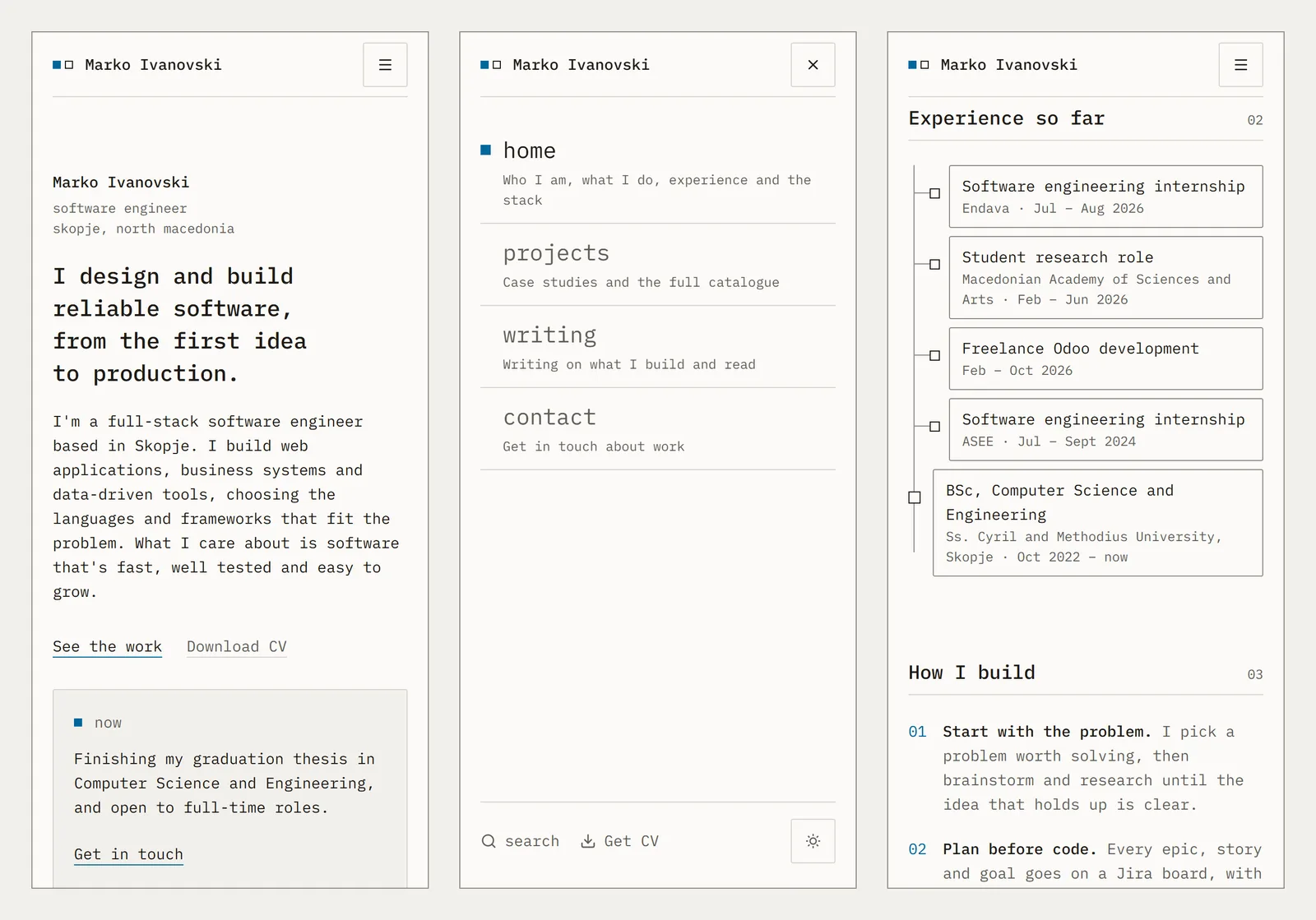The width and height of the screenshot is (1316, 920).
Task: Select the home menu item
Action: point(657,173)
